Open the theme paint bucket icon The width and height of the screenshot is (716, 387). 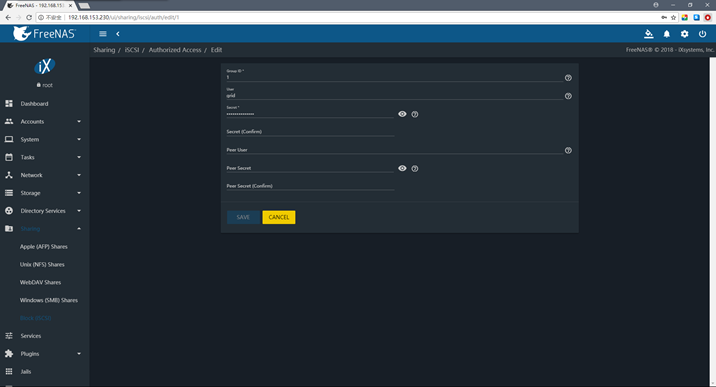coord(648,34)
